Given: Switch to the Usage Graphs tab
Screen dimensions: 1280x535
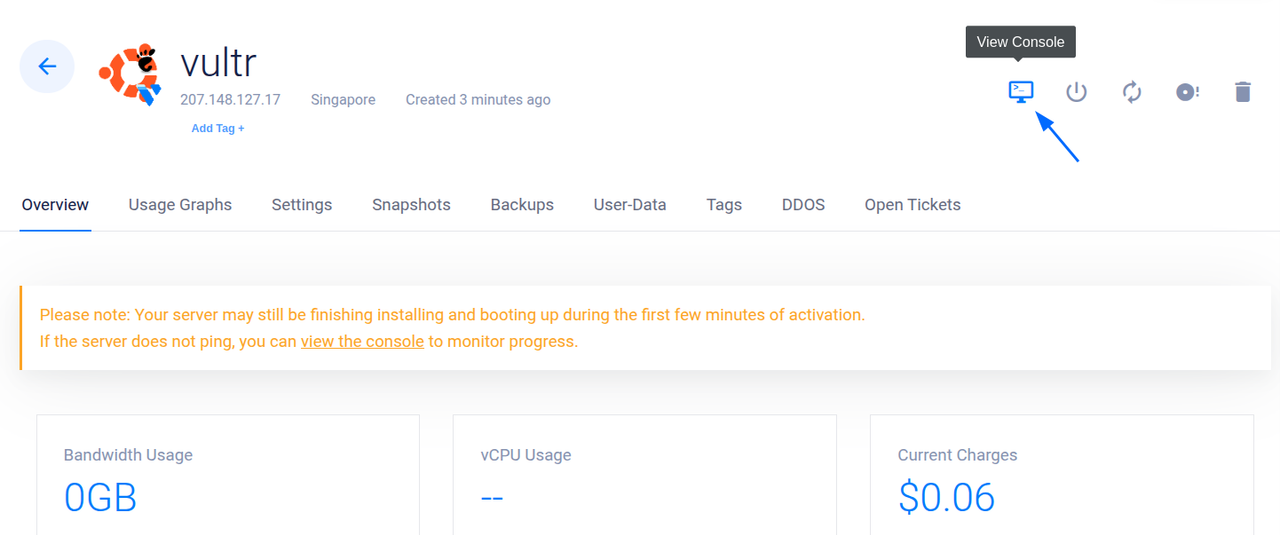Looking at the screenshot, I should (180, 205).
